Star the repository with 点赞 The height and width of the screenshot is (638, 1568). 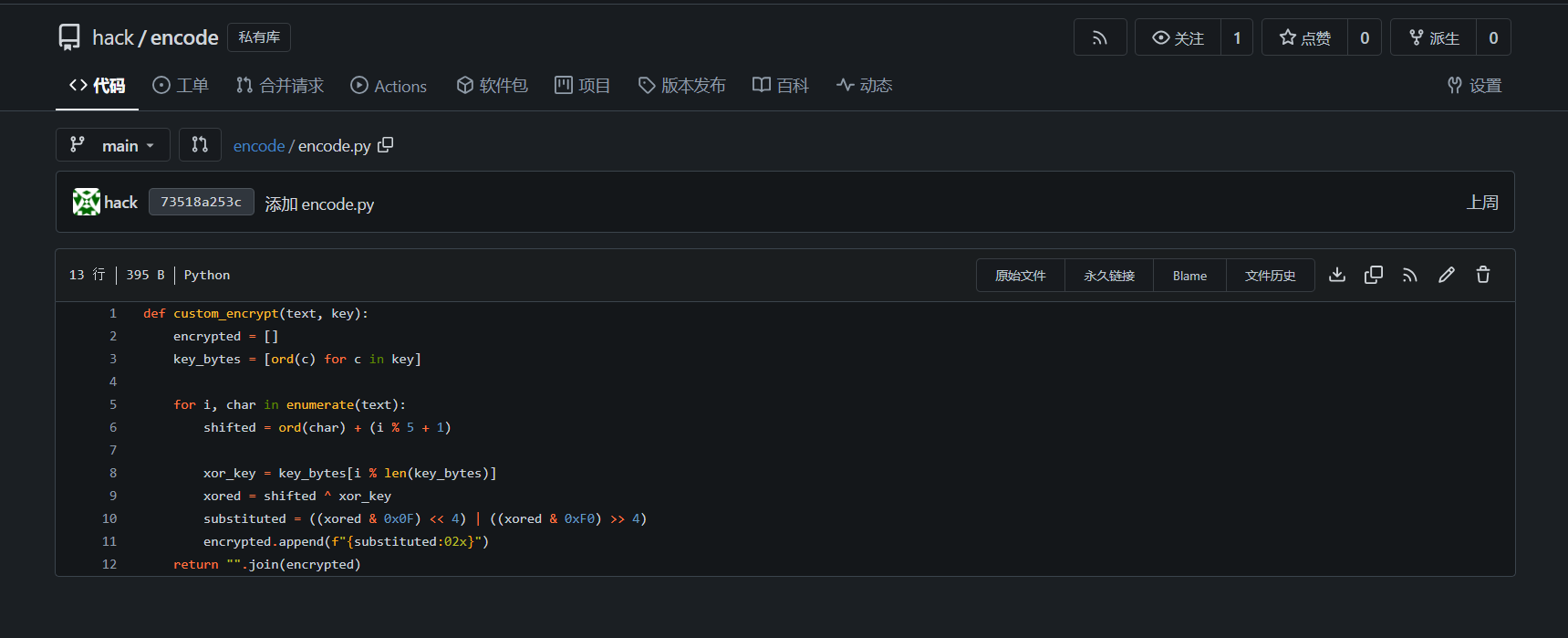tap(1304, 37)
